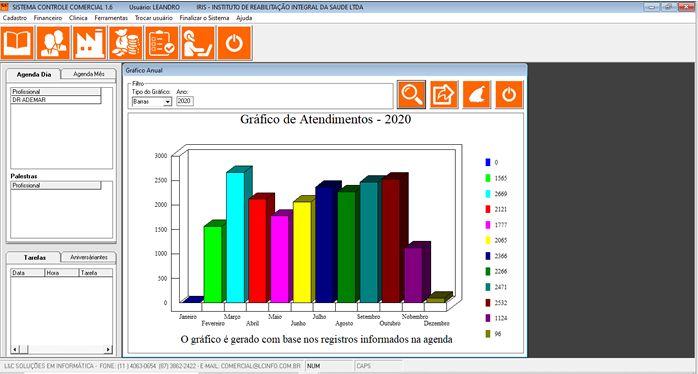Open the factory icon in main toolbar
This screenshot has height=374, width=698.
point(89,43)
